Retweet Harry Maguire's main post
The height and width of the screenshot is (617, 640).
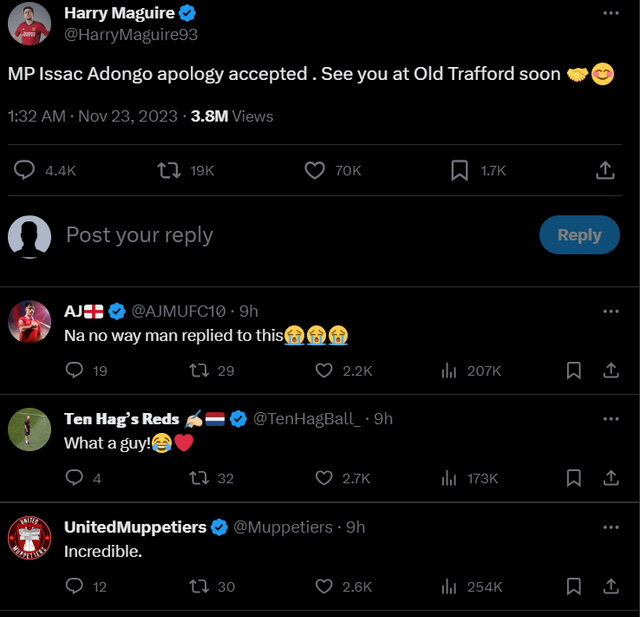(169, 171)
